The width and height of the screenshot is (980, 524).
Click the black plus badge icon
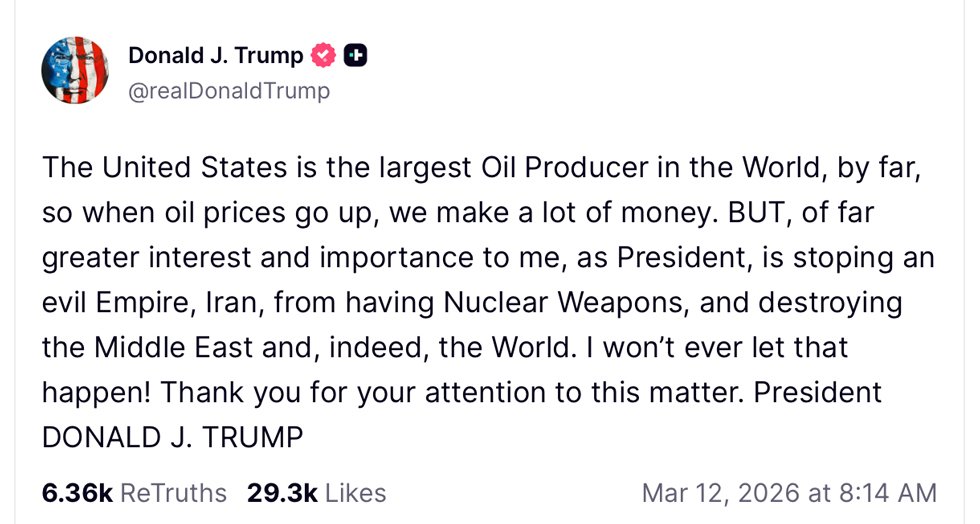coord(355,57)
